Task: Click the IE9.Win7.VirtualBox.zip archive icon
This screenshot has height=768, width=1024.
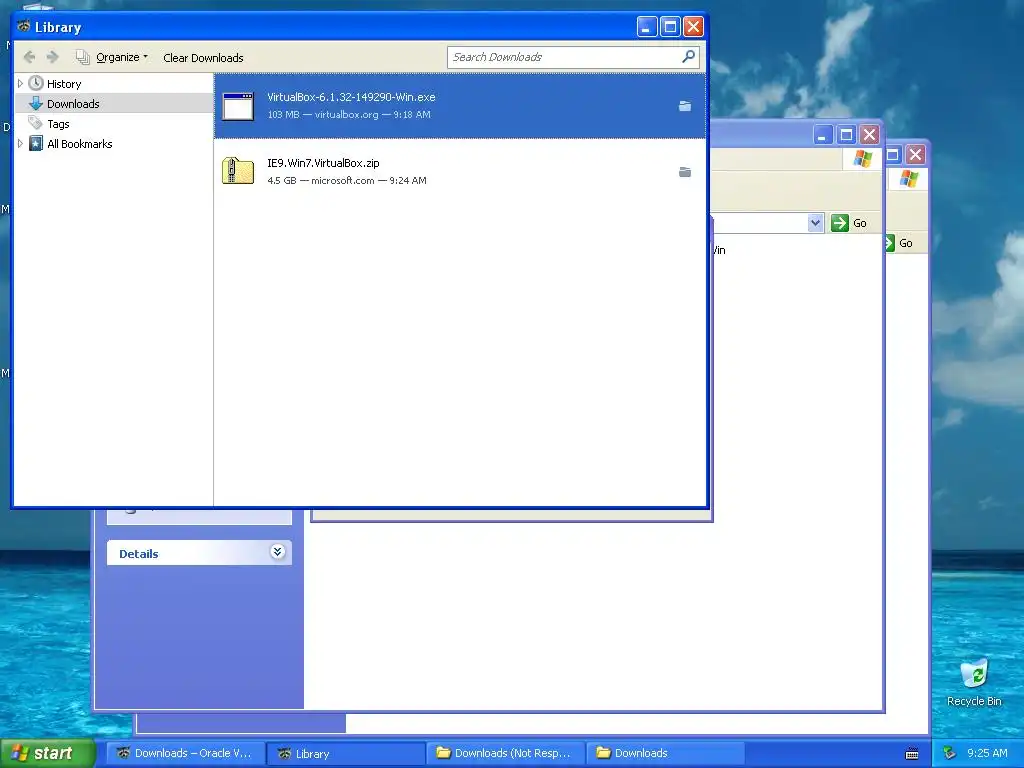Action: [238, 171]
